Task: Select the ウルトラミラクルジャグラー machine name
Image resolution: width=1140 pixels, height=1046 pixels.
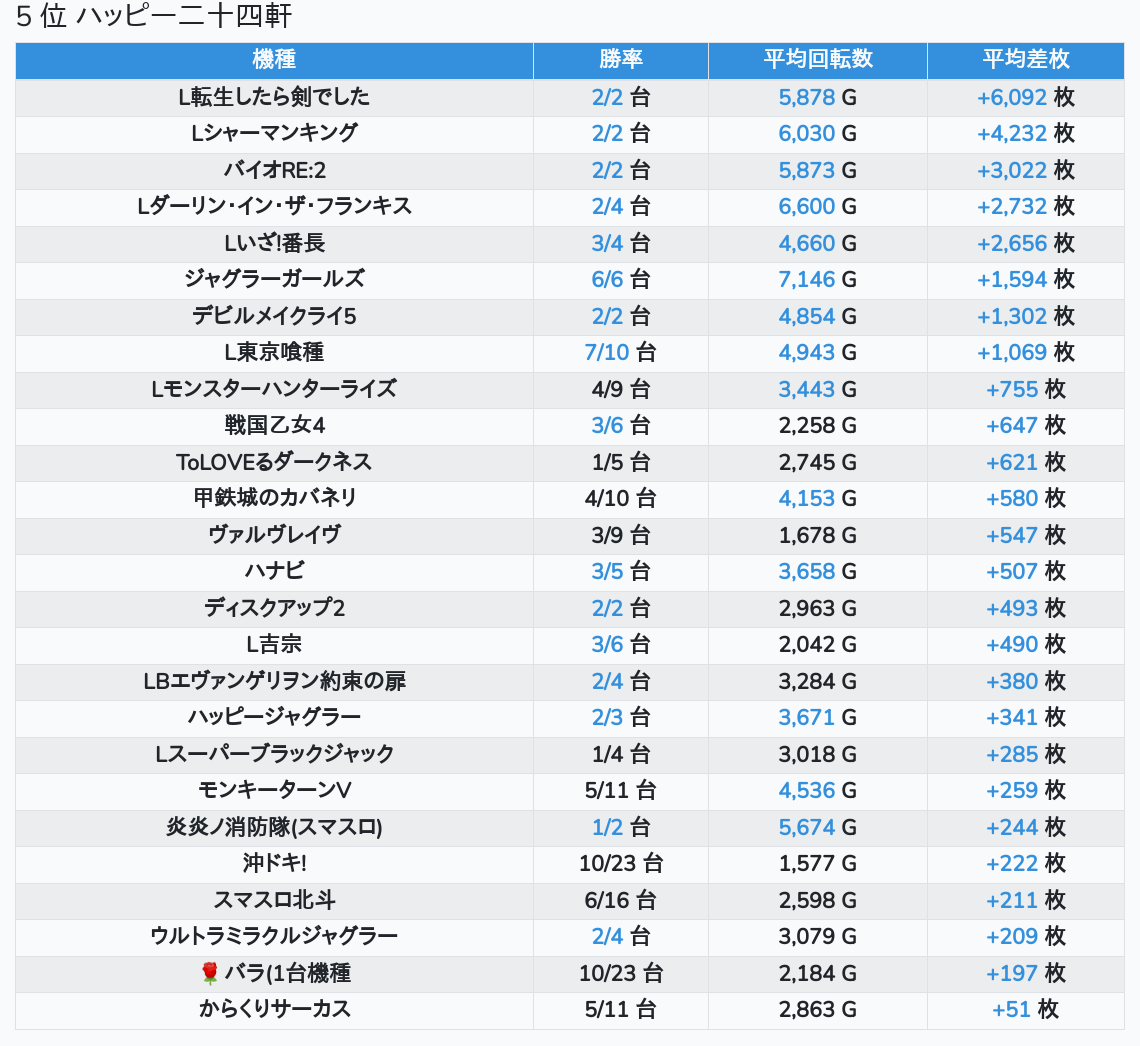Action: click(274, 936)
